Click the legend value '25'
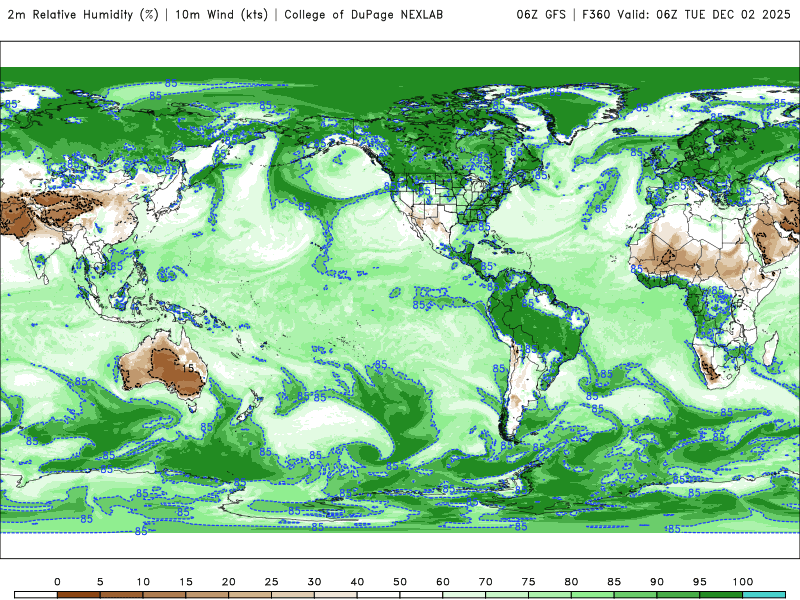800x600 pixels. tap(271, 582)
